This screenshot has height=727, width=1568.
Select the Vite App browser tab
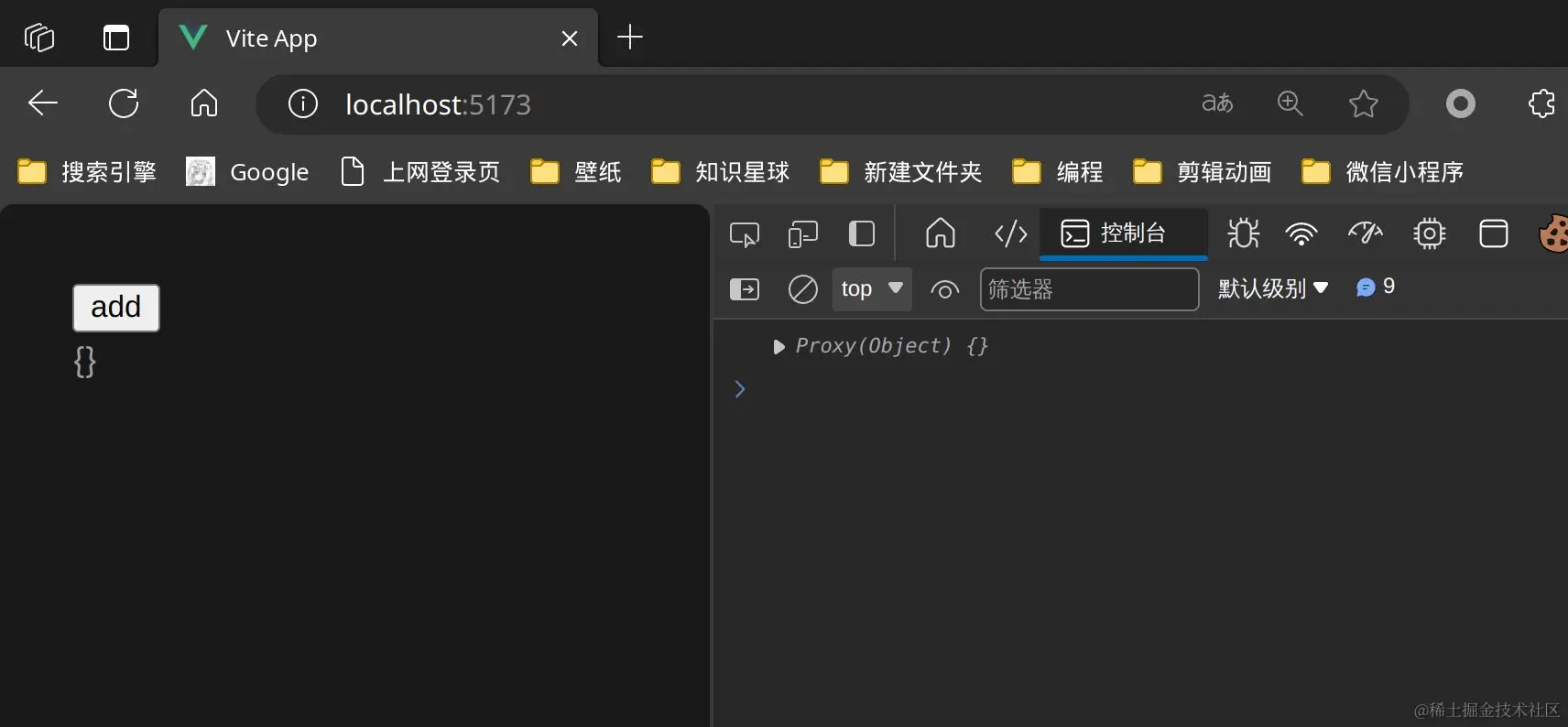coord(377,38)
